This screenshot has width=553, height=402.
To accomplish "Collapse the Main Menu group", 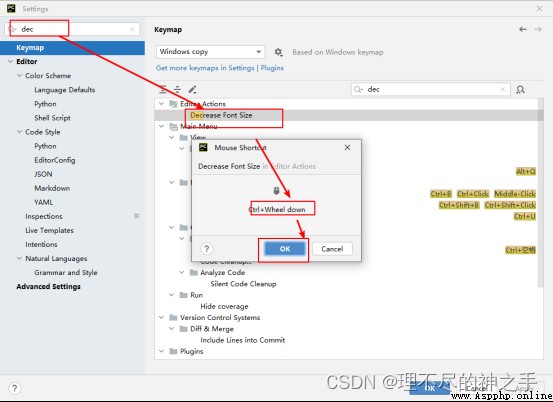I will [x=161, y=126].
